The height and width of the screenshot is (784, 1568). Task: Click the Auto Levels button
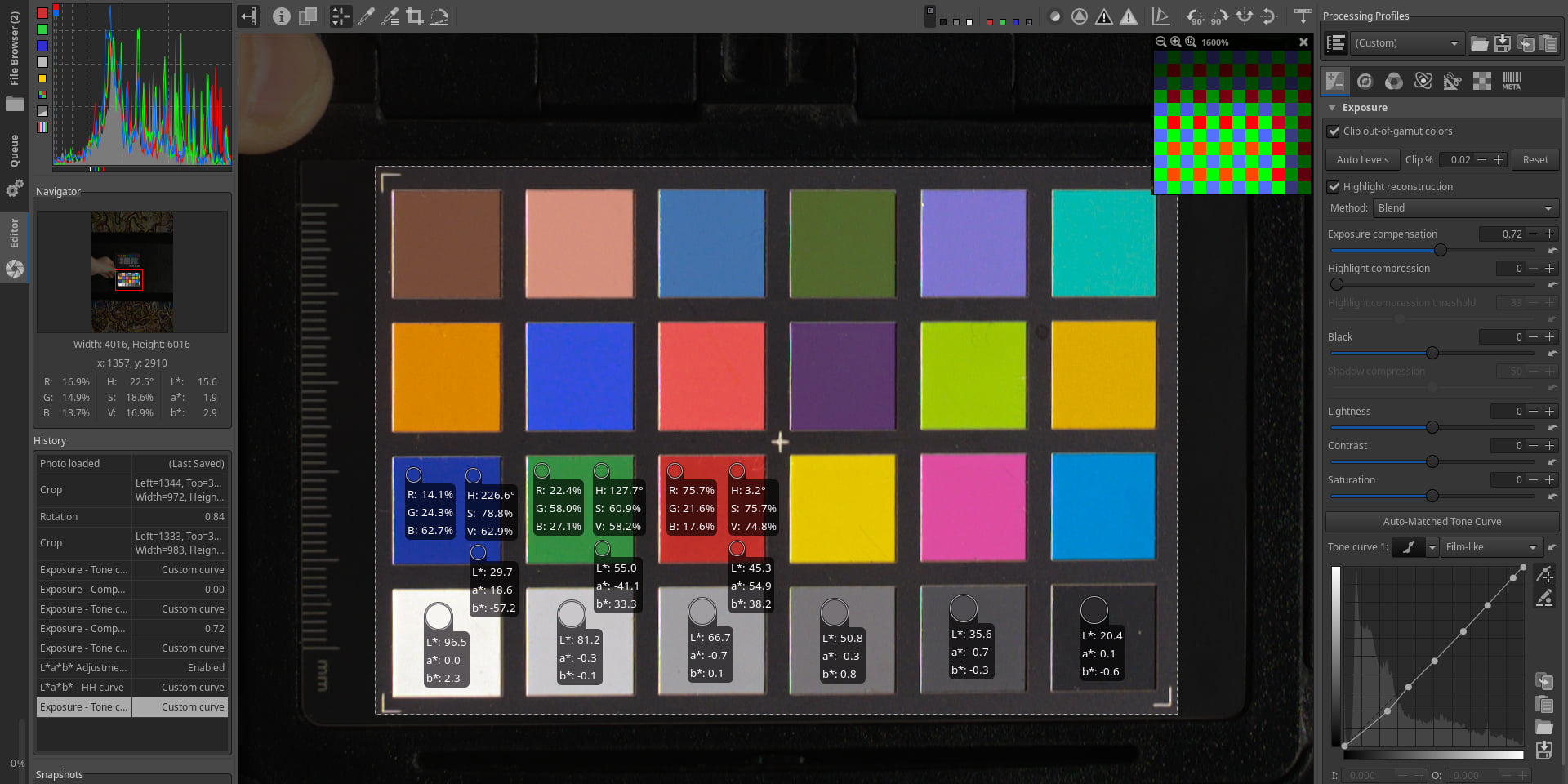tap(1361, 160)
